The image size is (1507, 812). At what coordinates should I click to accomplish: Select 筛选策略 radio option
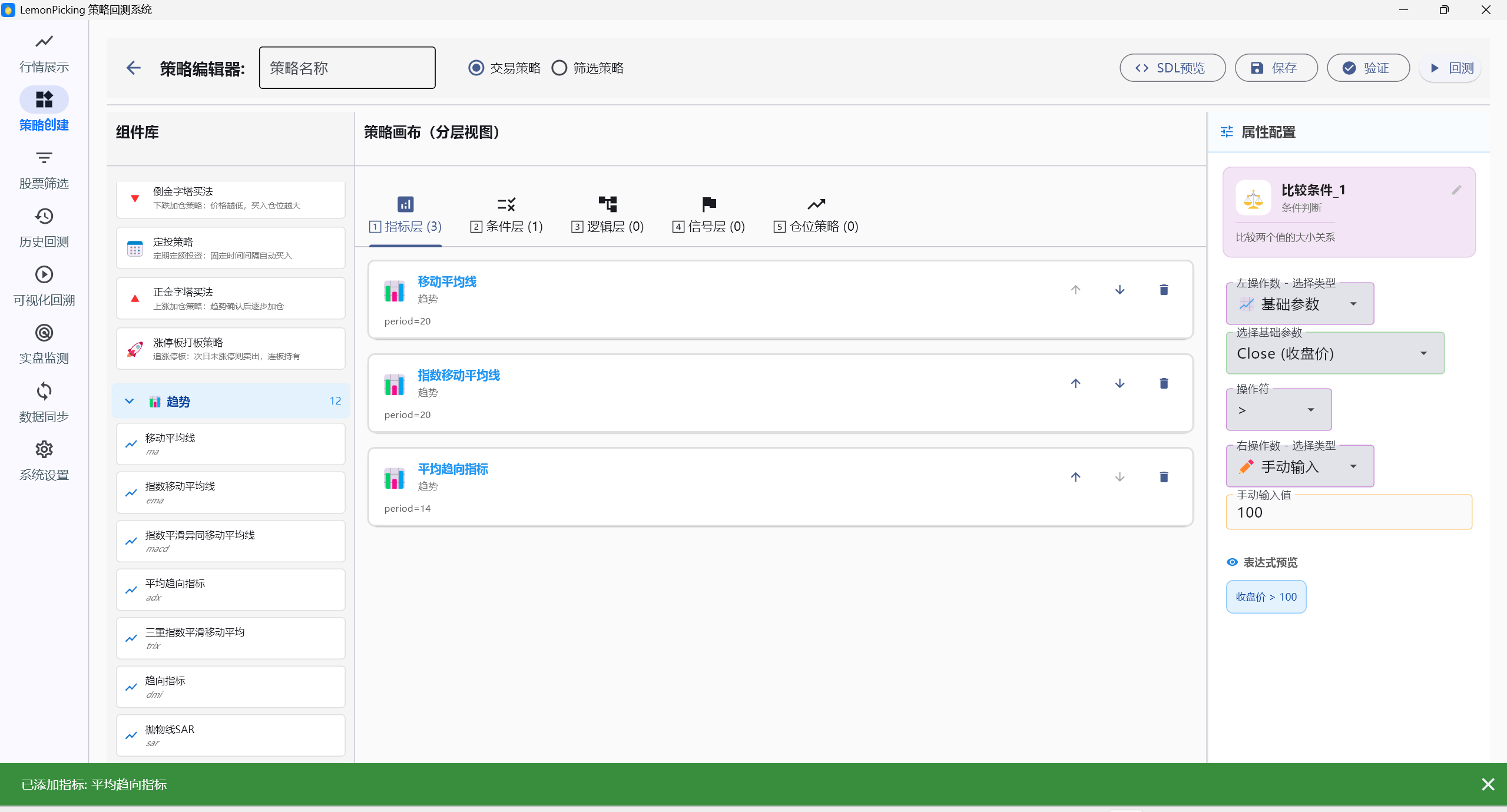tap(559, 68)
